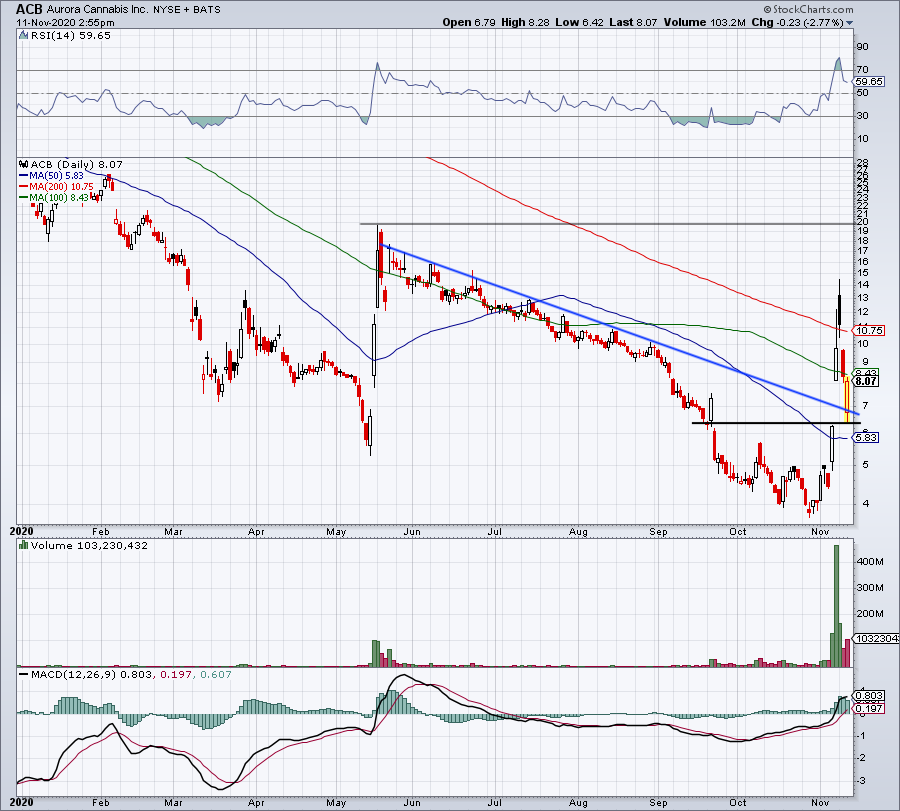
Task: Click the 2020 year label under MACD panel
Action: click(21, 802)
